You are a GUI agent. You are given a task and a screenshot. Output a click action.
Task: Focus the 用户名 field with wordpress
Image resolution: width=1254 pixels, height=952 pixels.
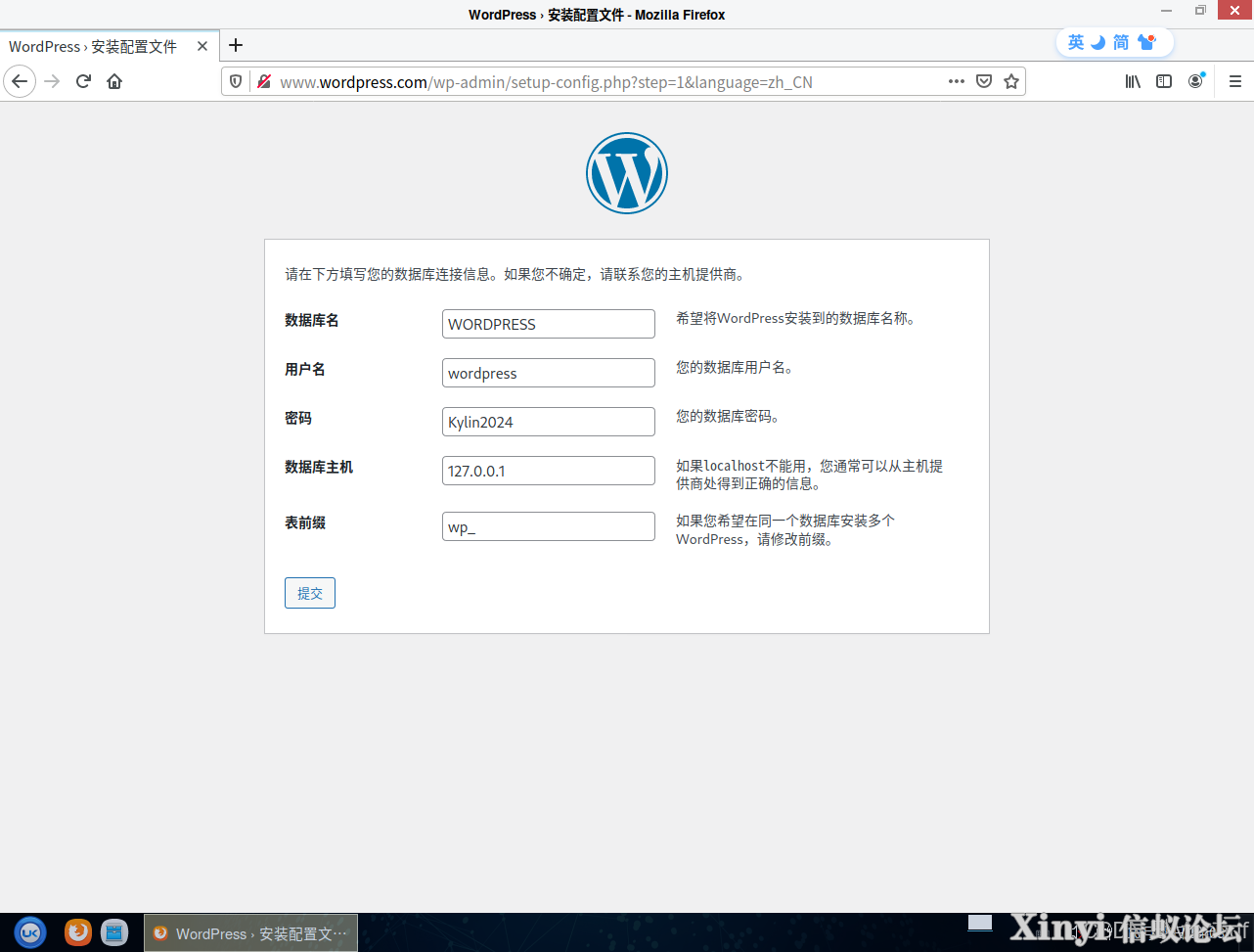[549, 373]
